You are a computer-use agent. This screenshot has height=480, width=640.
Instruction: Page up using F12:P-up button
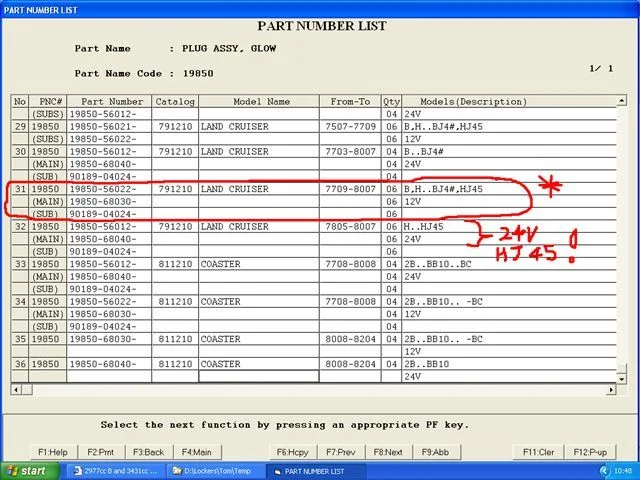point(590,452)
